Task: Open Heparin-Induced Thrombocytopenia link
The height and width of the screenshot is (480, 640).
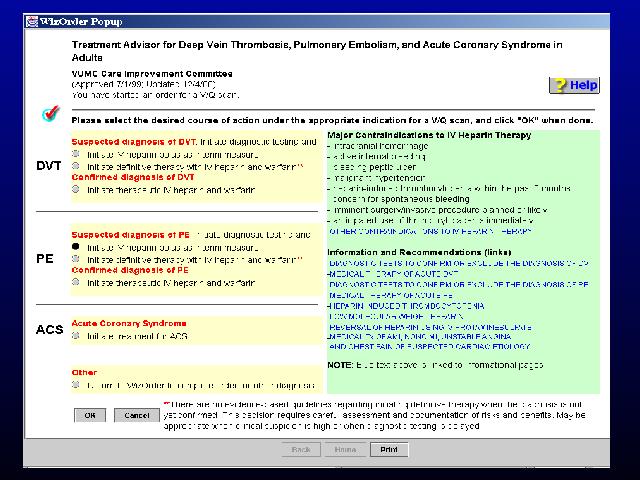Action: pyautogui.click(x=406, y=306)
